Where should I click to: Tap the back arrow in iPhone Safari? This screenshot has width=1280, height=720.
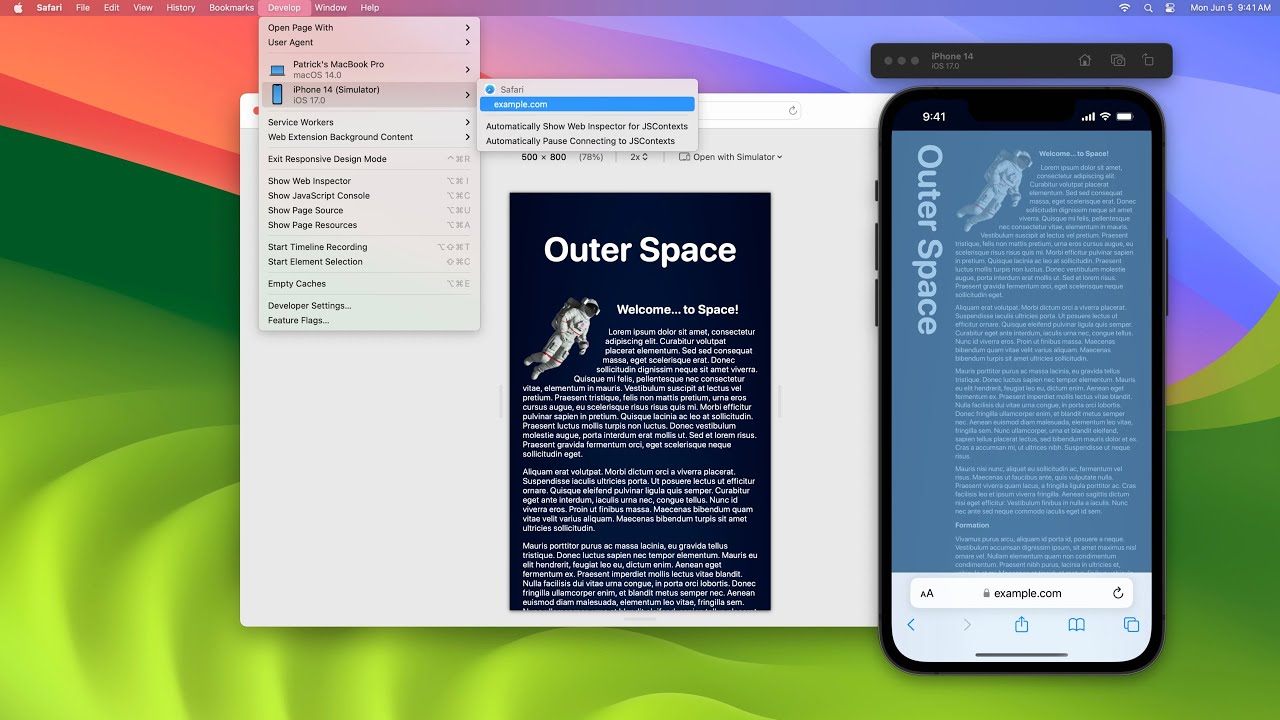click(x=911, y=625)
